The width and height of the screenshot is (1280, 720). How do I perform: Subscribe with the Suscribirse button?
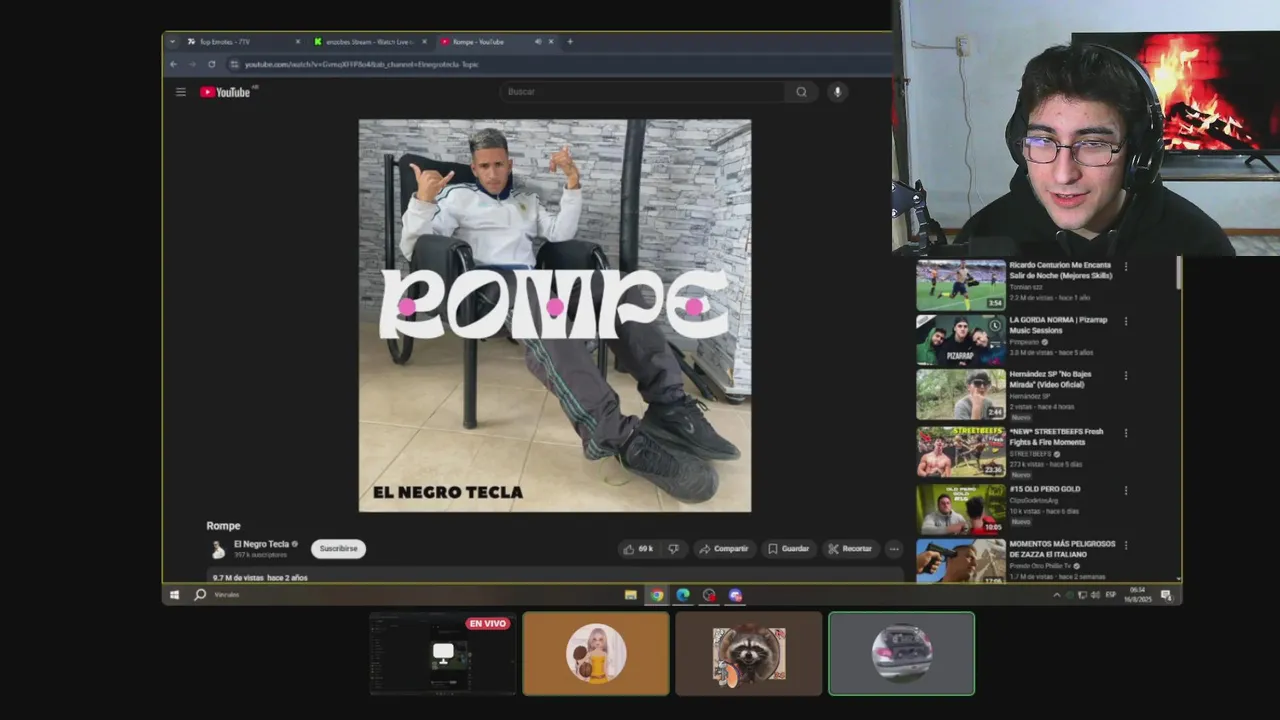coord(338,549)
